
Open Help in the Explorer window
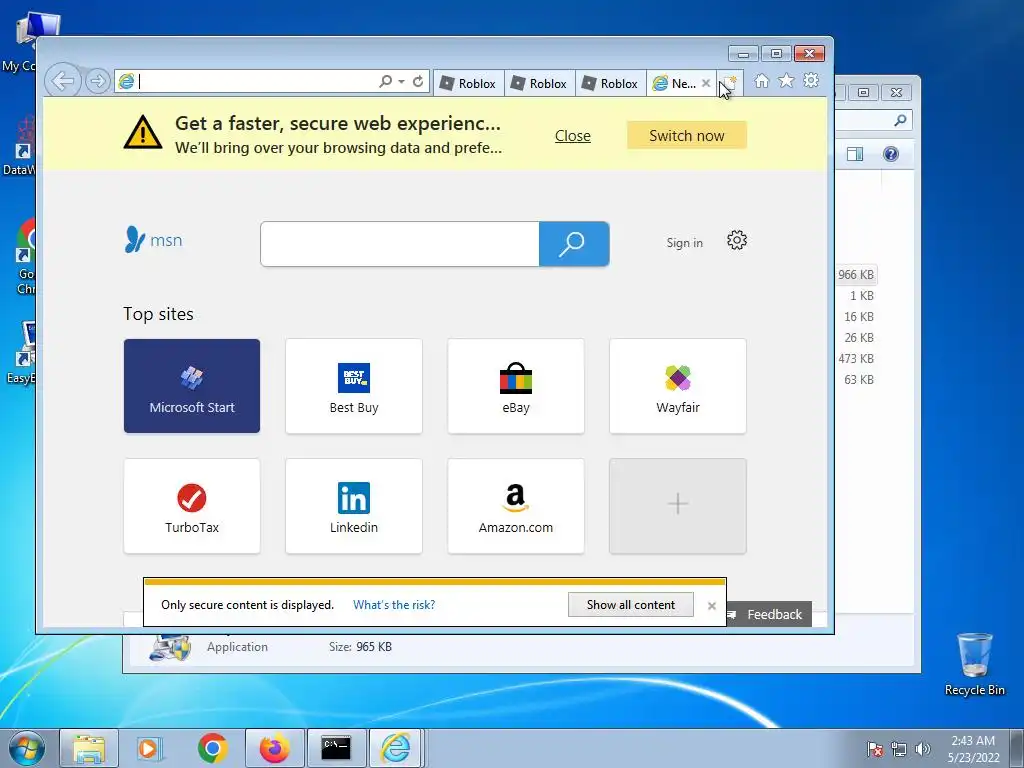click(891, 154)
